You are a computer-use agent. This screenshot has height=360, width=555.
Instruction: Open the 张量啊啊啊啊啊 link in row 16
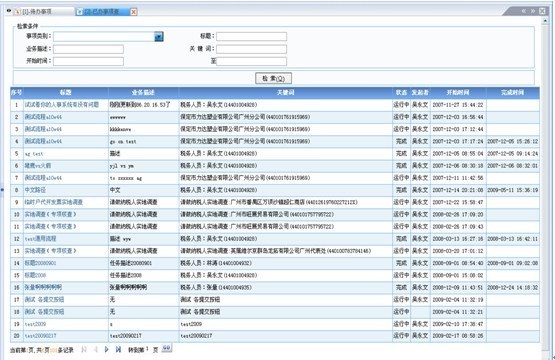(x=43, y=287)
